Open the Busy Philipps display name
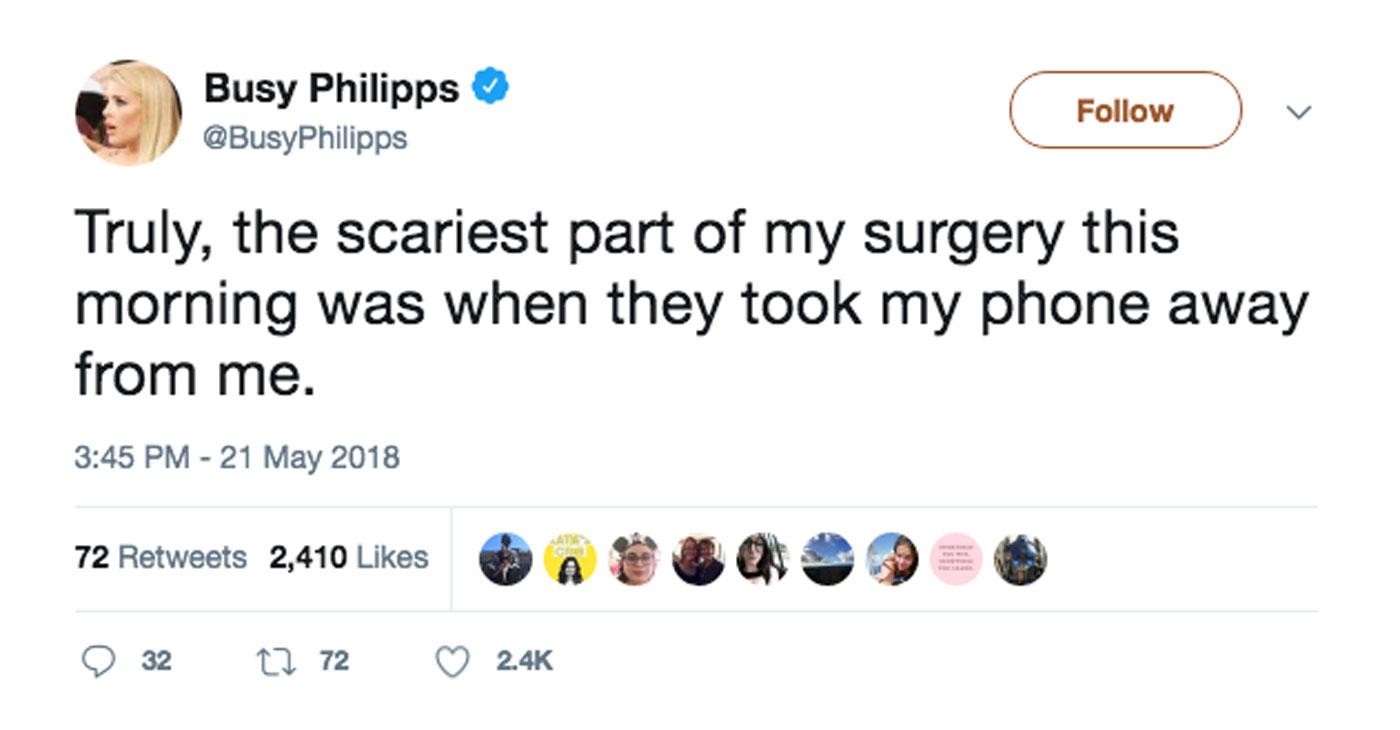 (331, 89)
